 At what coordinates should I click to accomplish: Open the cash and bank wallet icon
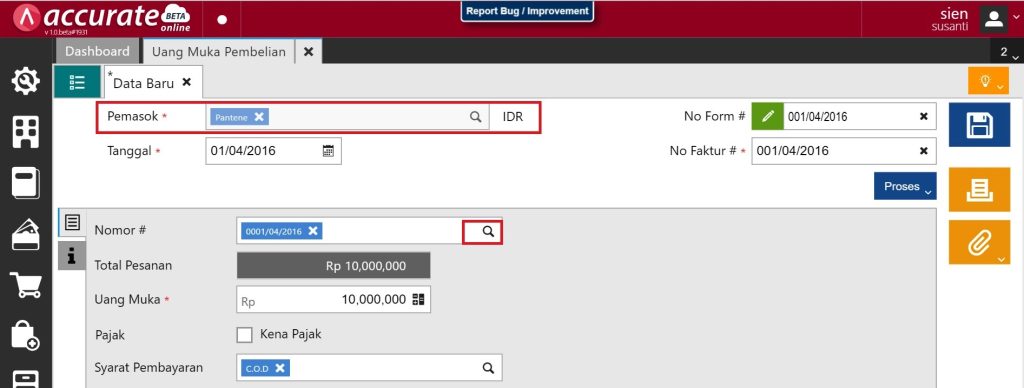tap(26, 235)
